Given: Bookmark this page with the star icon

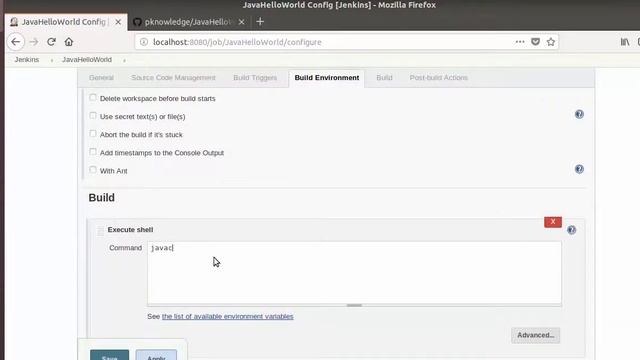Looking at the screenshot, I should (551, 42).
